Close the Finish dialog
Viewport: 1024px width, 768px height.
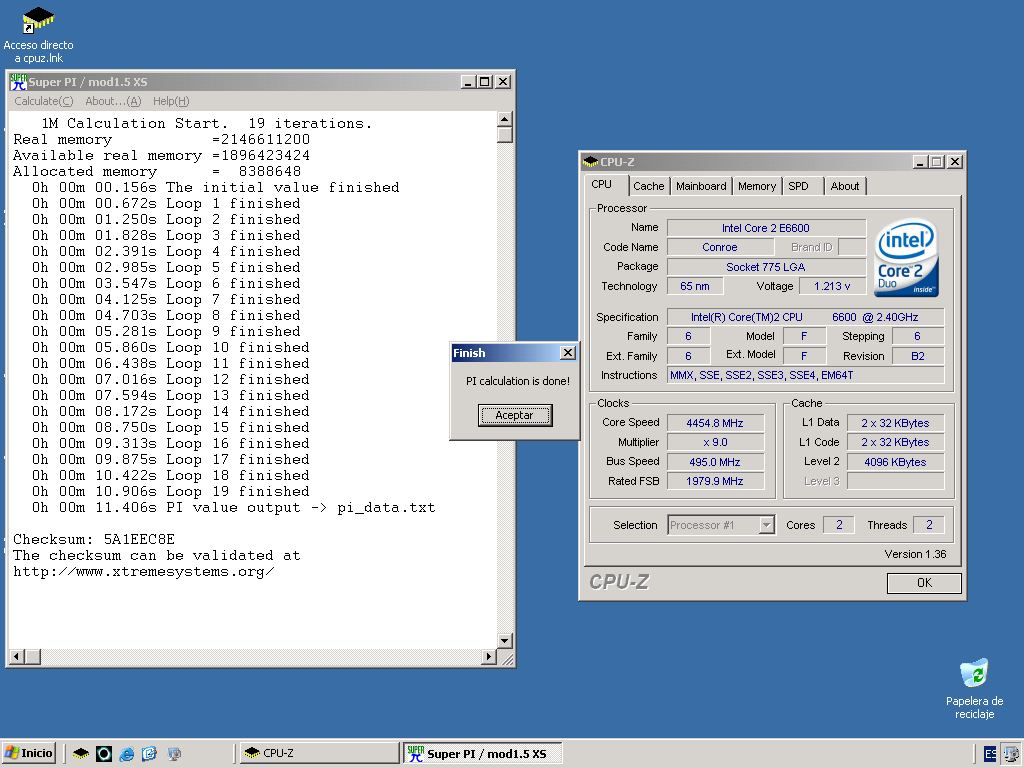point(568,353)
